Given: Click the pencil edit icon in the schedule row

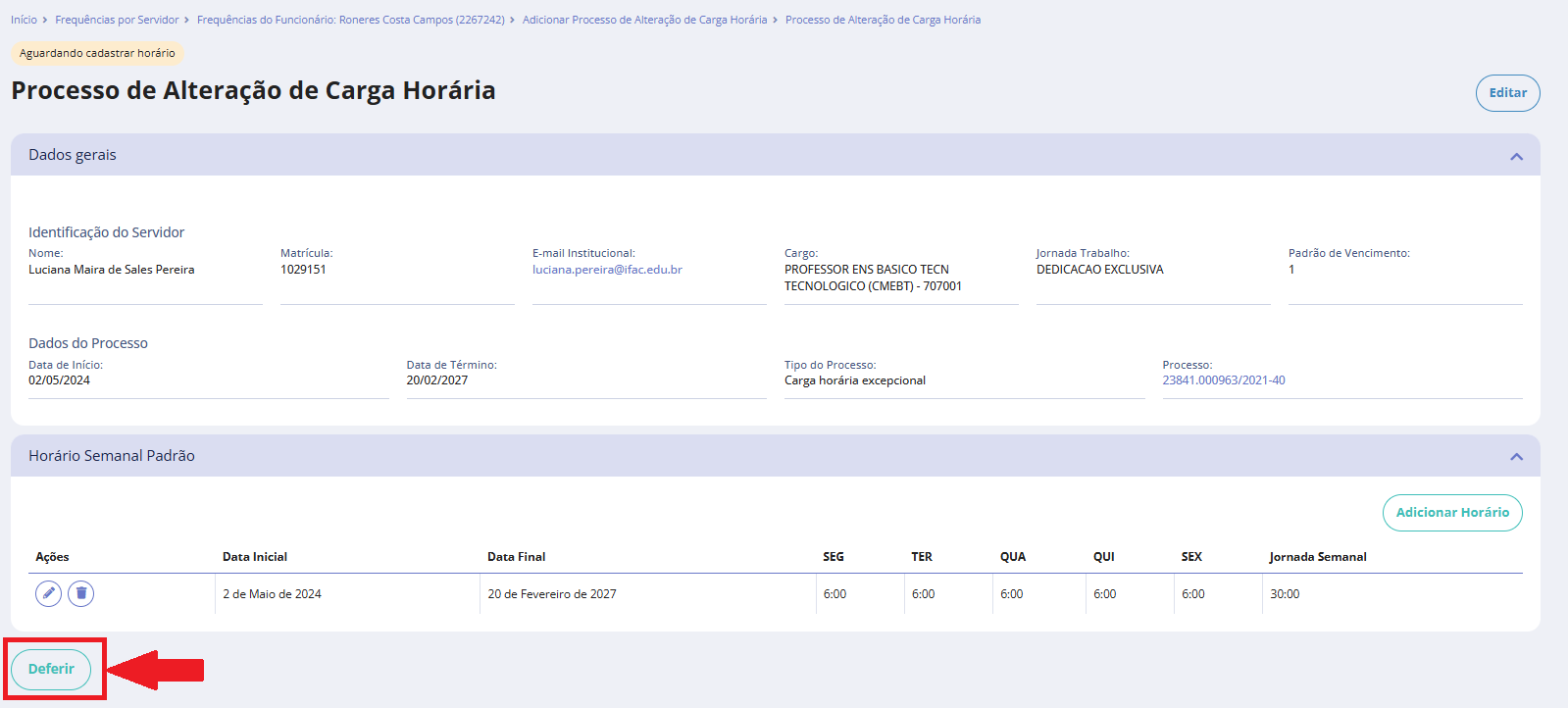Looking at the screenshot, I should point(48,593).
